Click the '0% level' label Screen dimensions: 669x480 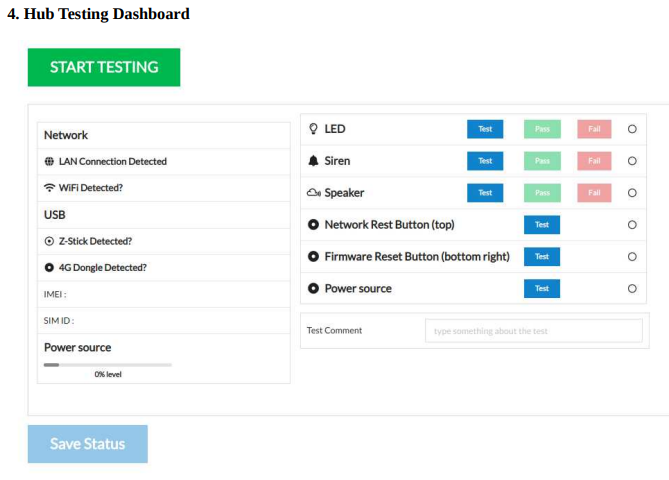108,374
